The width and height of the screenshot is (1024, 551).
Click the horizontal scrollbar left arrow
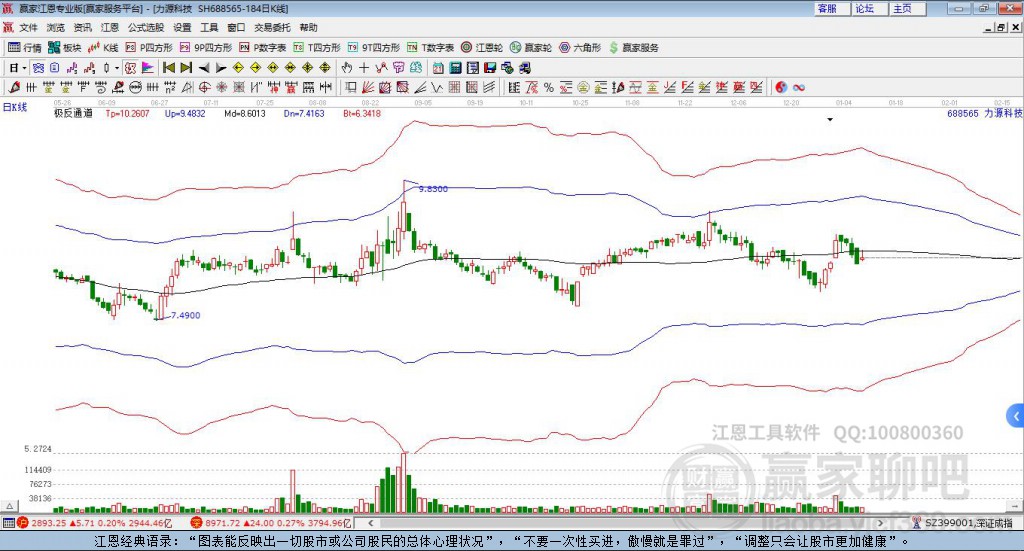pyautogui.click(x=371, y=523)
